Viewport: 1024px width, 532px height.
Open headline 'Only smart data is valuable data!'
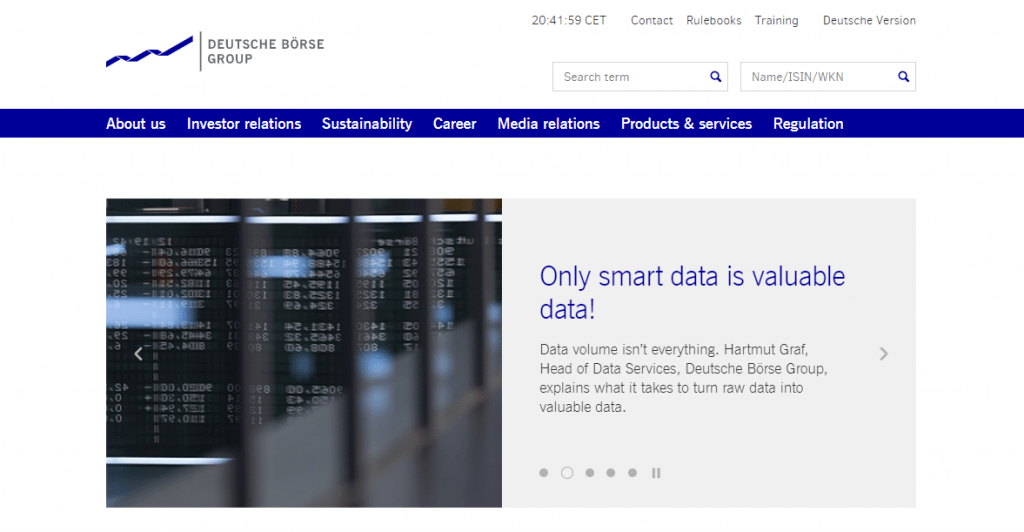[692, 292]
